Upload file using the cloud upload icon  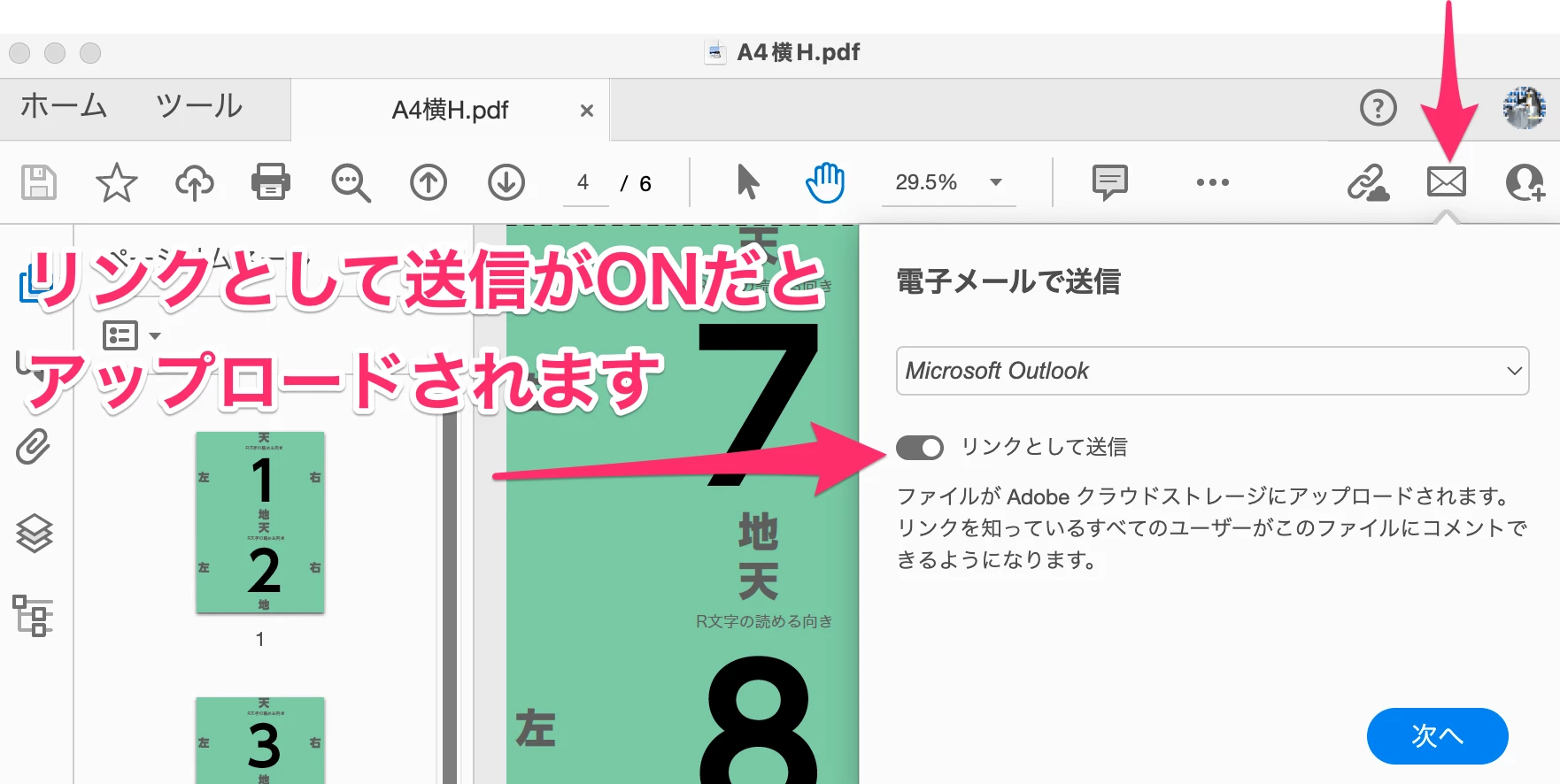coord(194,182)
